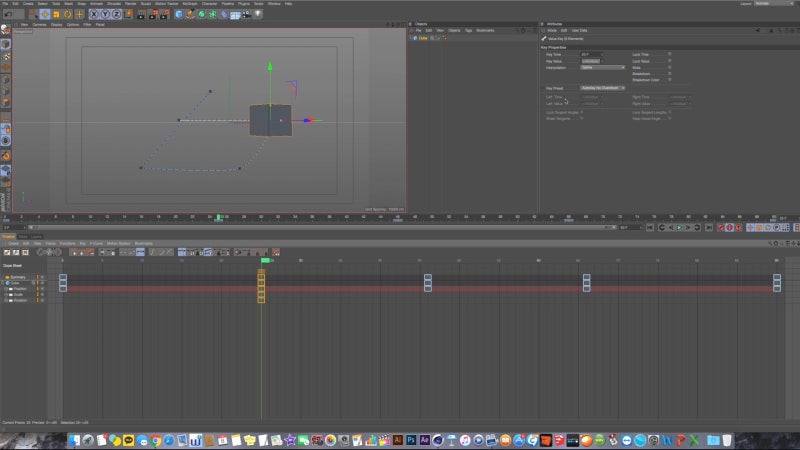The image size is (800, 450).
Task: Play the animation forward
Action: [x=679, y=228]
